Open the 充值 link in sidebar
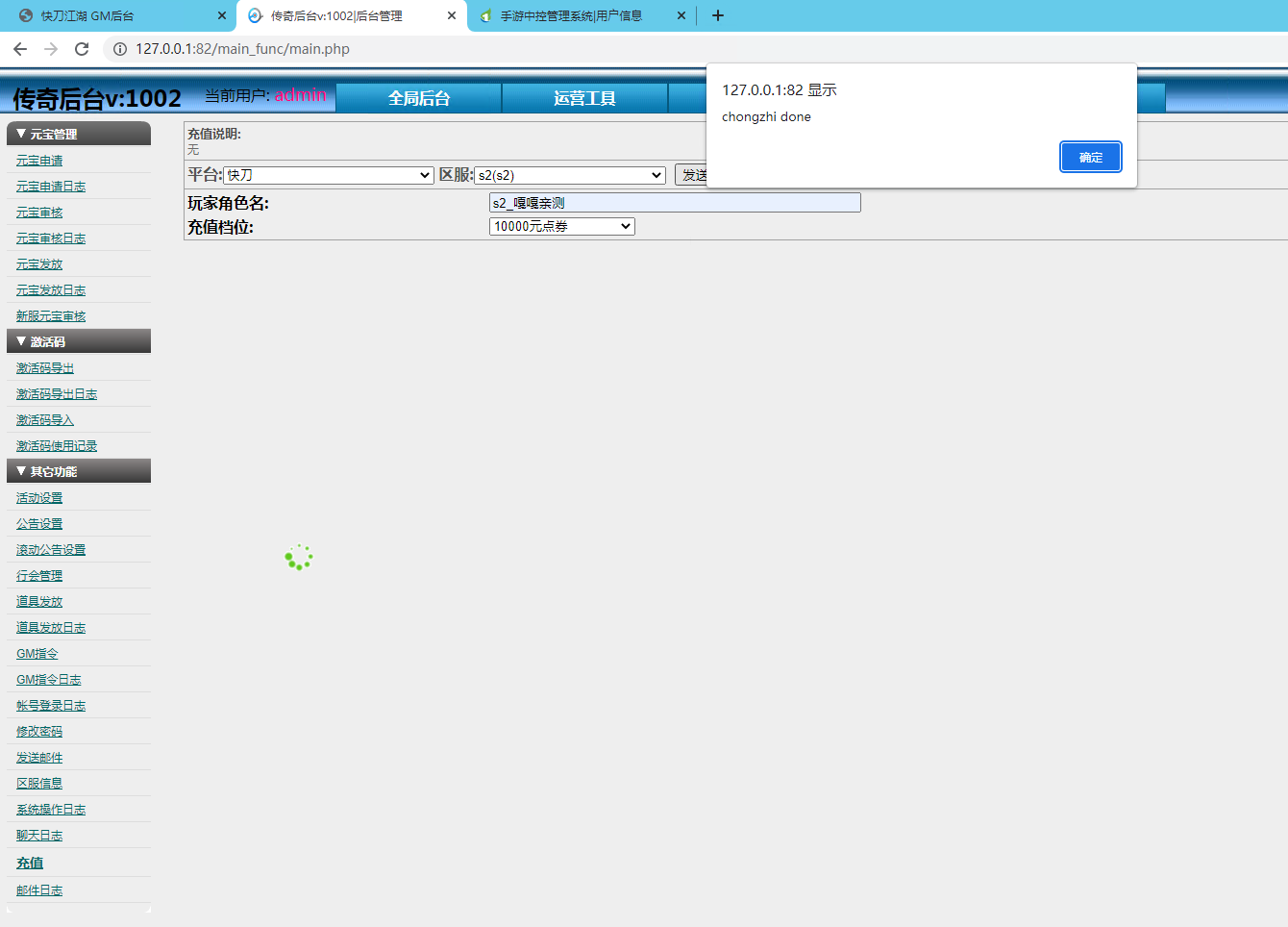Image resolution: width=1288 pixels, height=927 pixels. [x=30, y=863]
